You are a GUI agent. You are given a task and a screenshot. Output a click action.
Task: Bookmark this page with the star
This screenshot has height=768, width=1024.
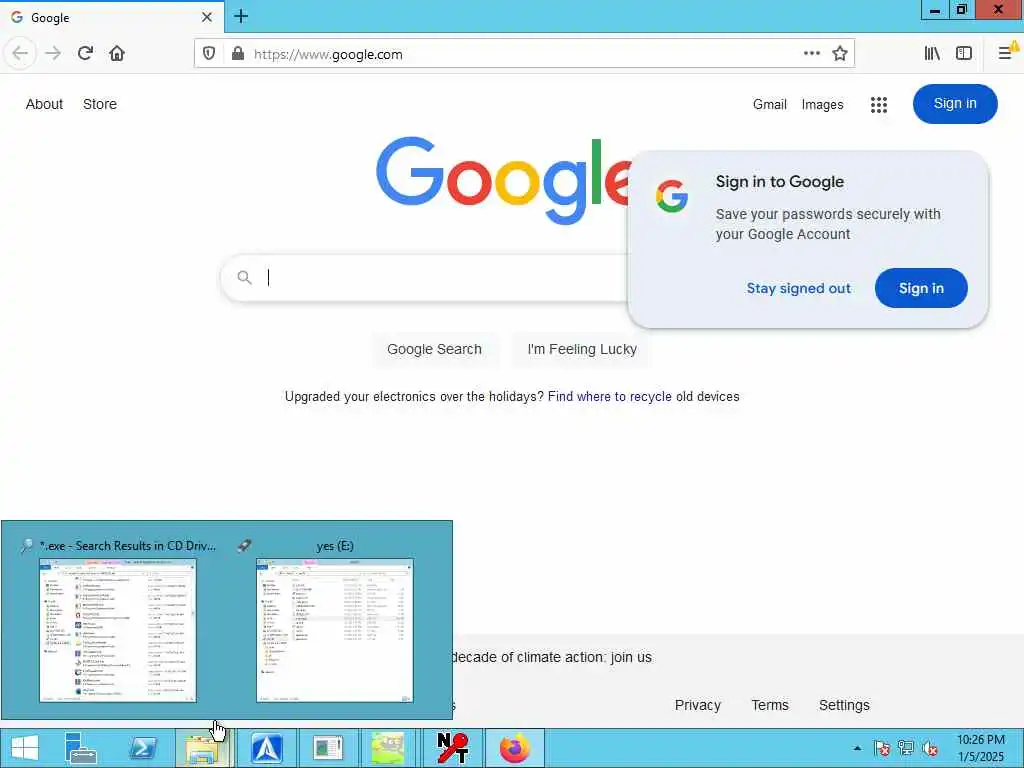pyautogui.click(x=840, y=54)
